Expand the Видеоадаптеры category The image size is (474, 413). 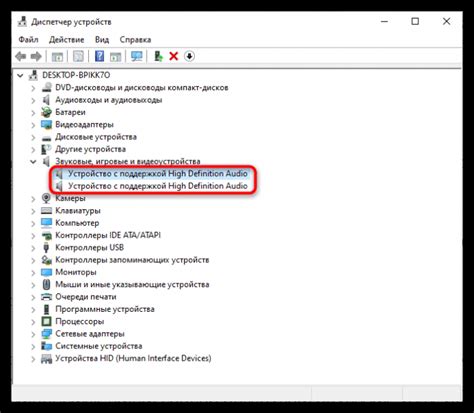click(33, 125)
